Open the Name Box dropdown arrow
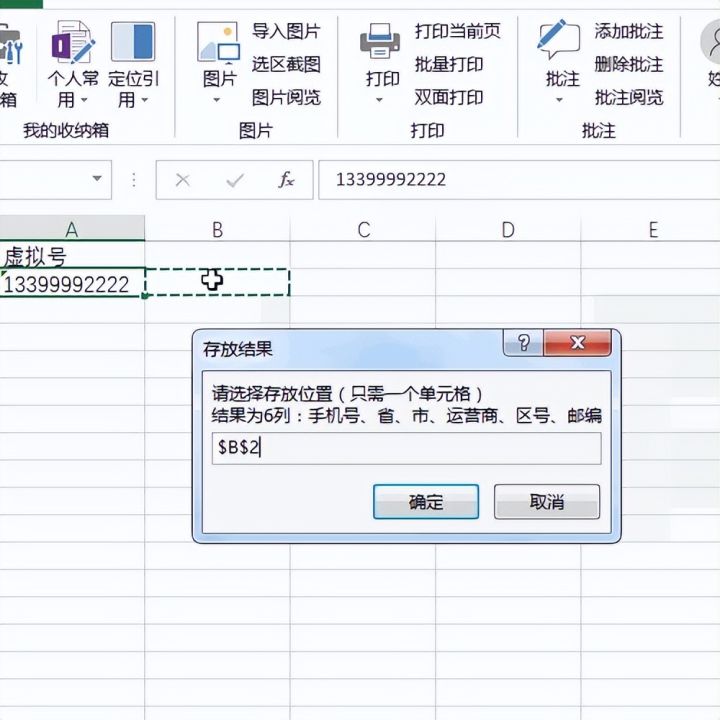 97,179
